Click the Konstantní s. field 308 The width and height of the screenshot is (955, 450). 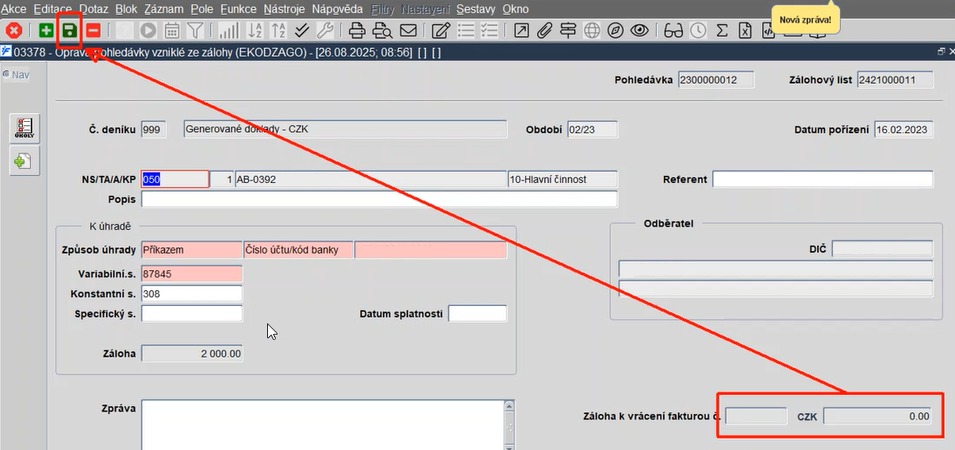click(x=191, y=294)
